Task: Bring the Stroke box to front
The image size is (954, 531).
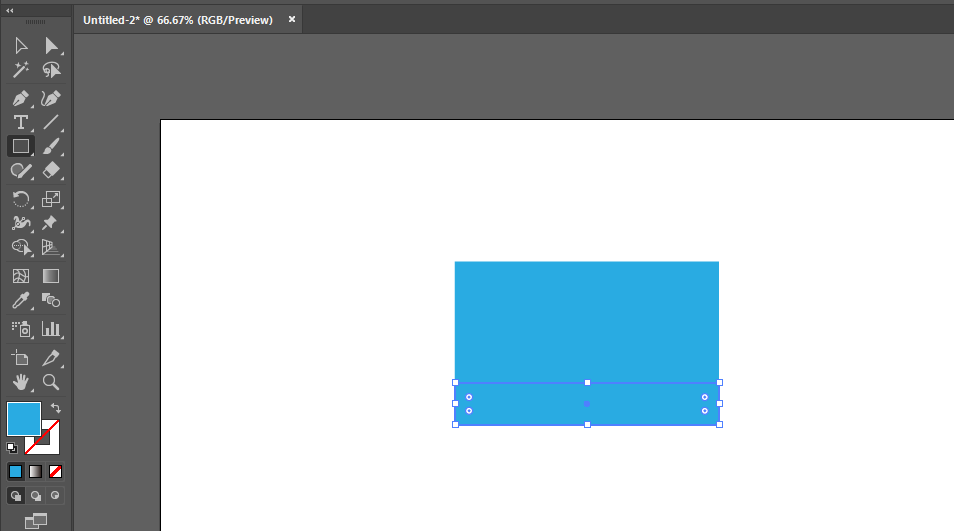Action: (x=50, y=444)
